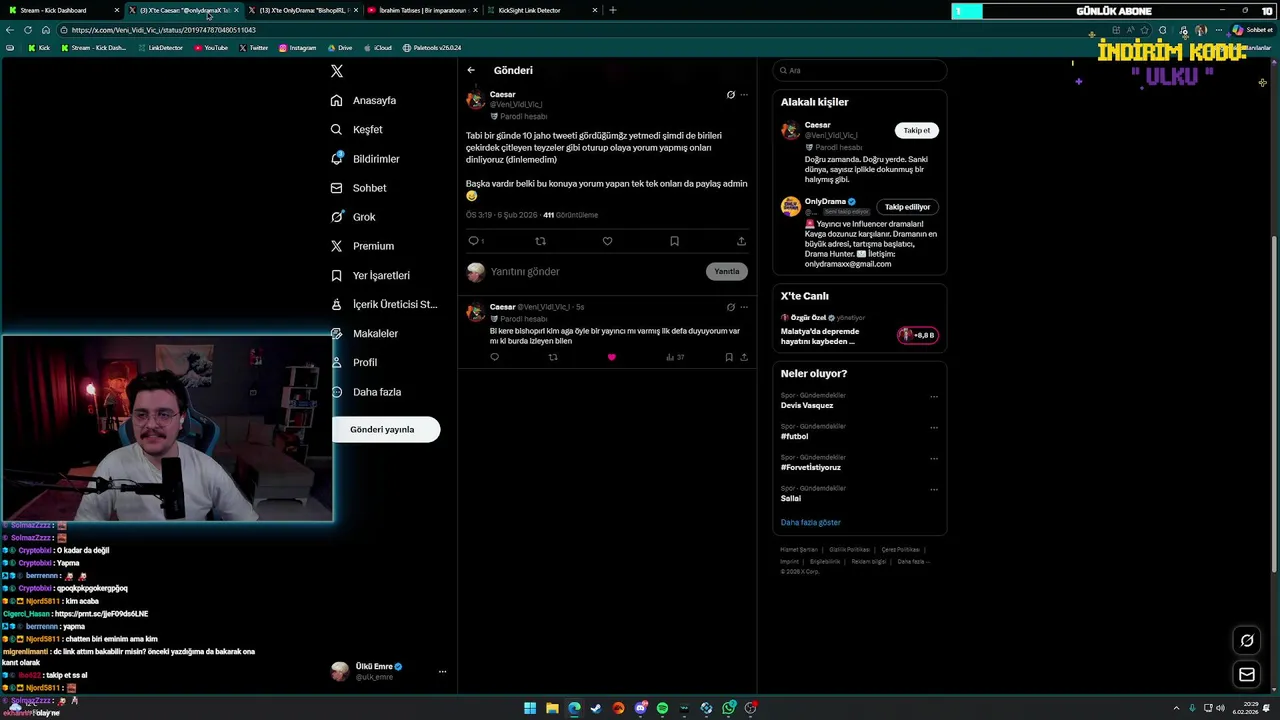
Task: Add page to favorites star
Action: click(1146, 30)
